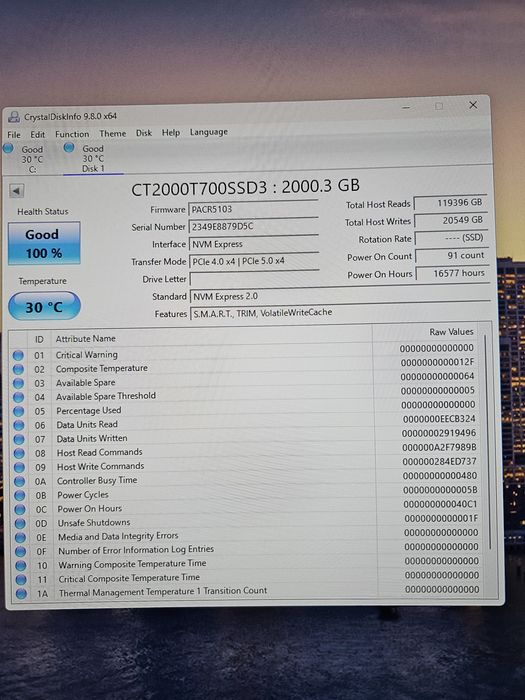Click status icon for Media and Data Integrity Errors

[x=21, y=538]
